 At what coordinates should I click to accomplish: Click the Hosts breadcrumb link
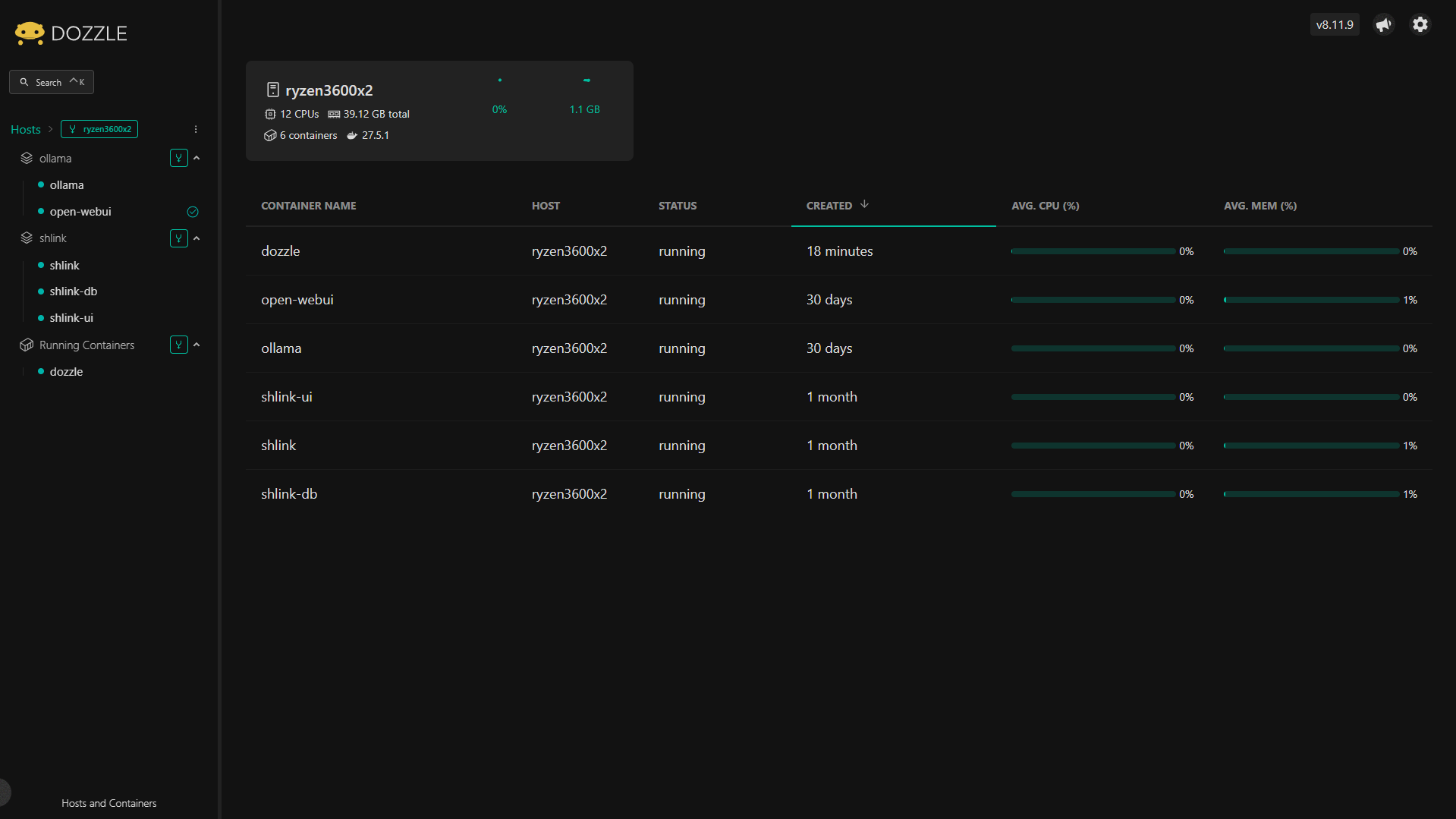pyautogui.click(x=26, y=130)
